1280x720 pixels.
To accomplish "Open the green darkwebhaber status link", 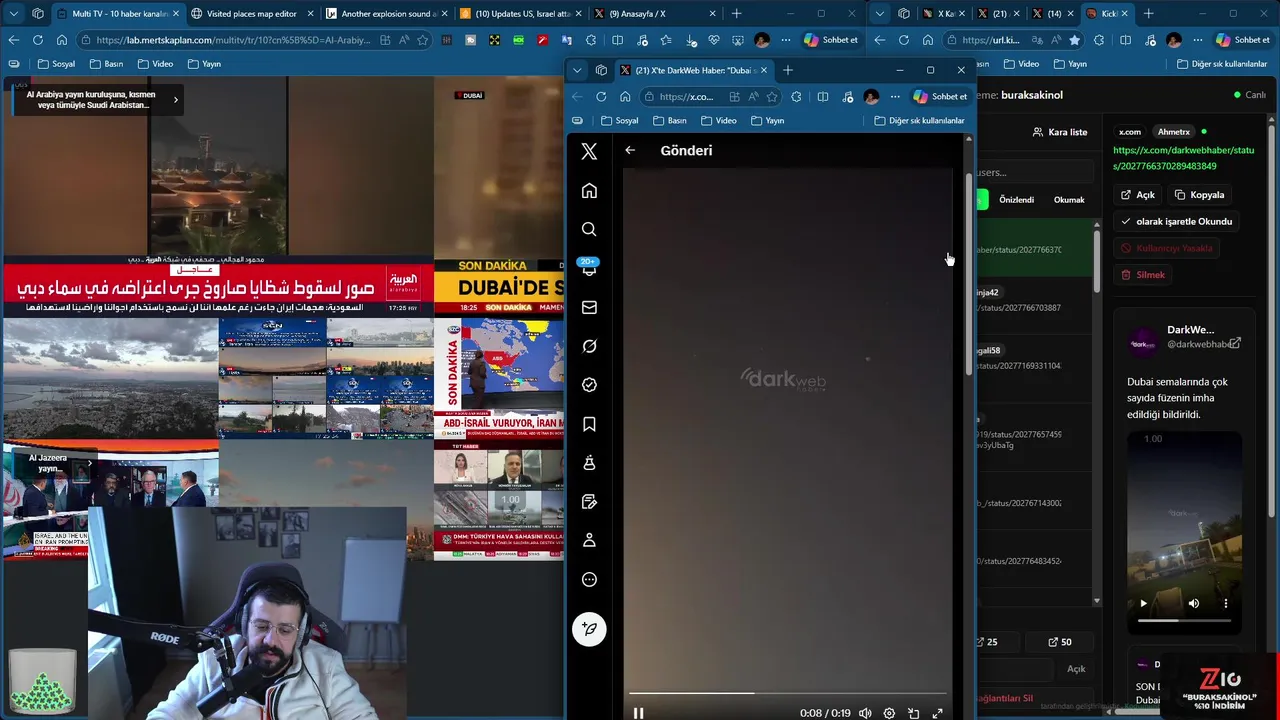I will [1183, 158].
